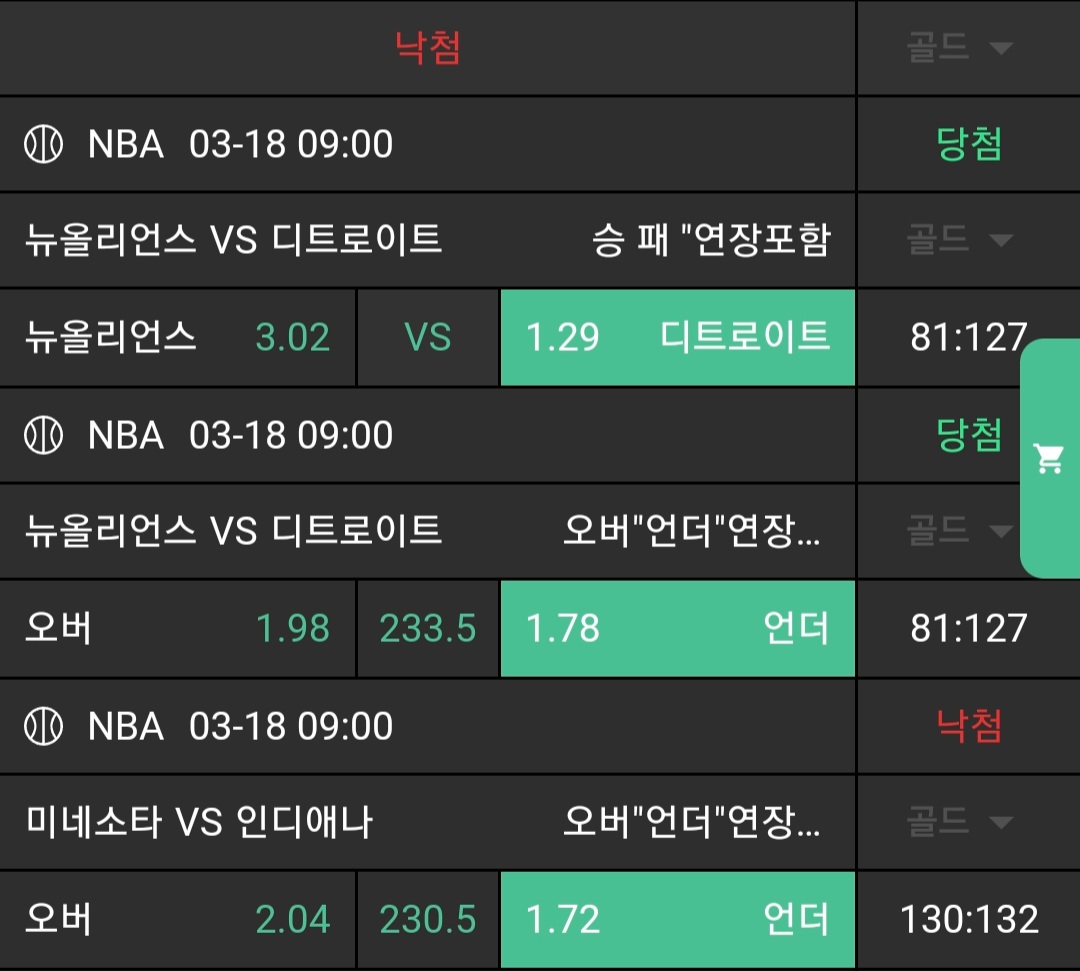
Task: Click the 233.5 handicap line cell
Action: pos(428,629)
